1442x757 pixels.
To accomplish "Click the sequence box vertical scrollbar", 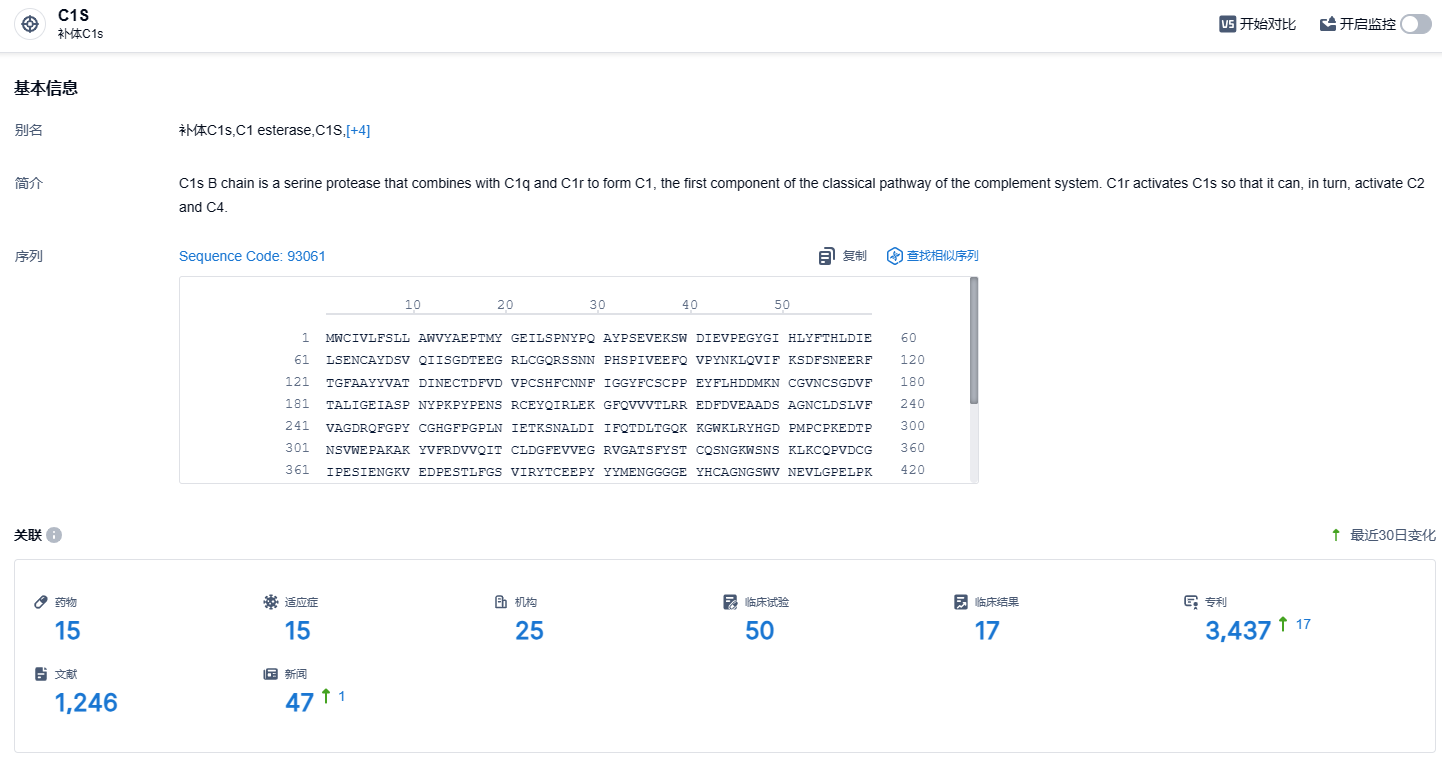I will click(x=974, y=340).
